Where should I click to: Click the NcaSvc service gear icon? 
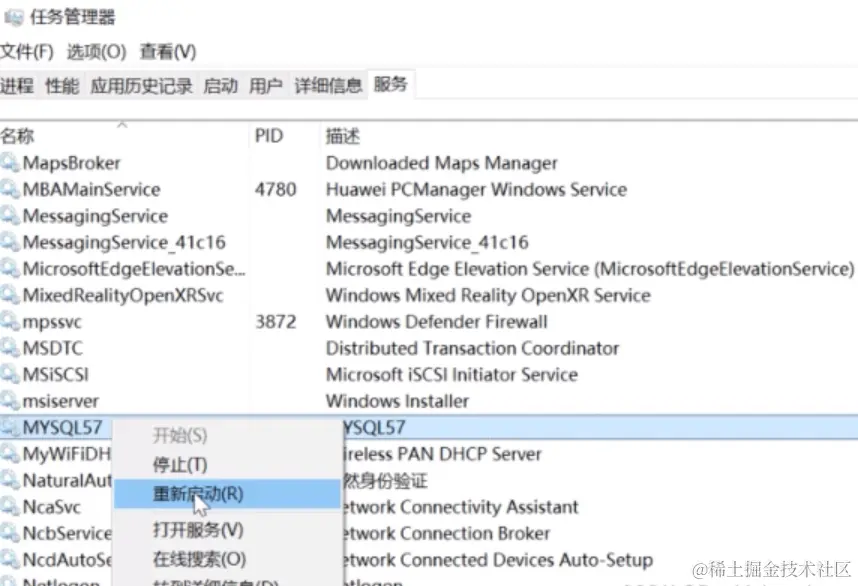10,507
